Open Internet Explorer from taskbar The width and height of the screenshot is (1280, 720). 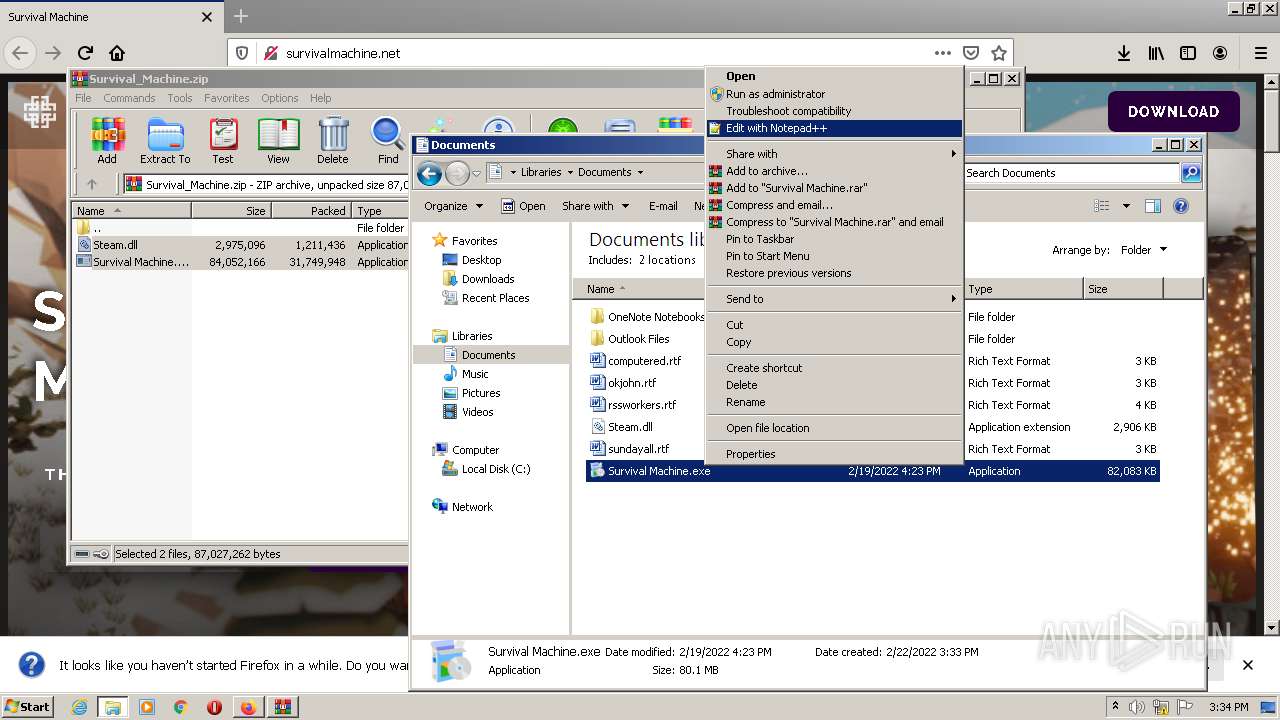click(x=79, y=707)
